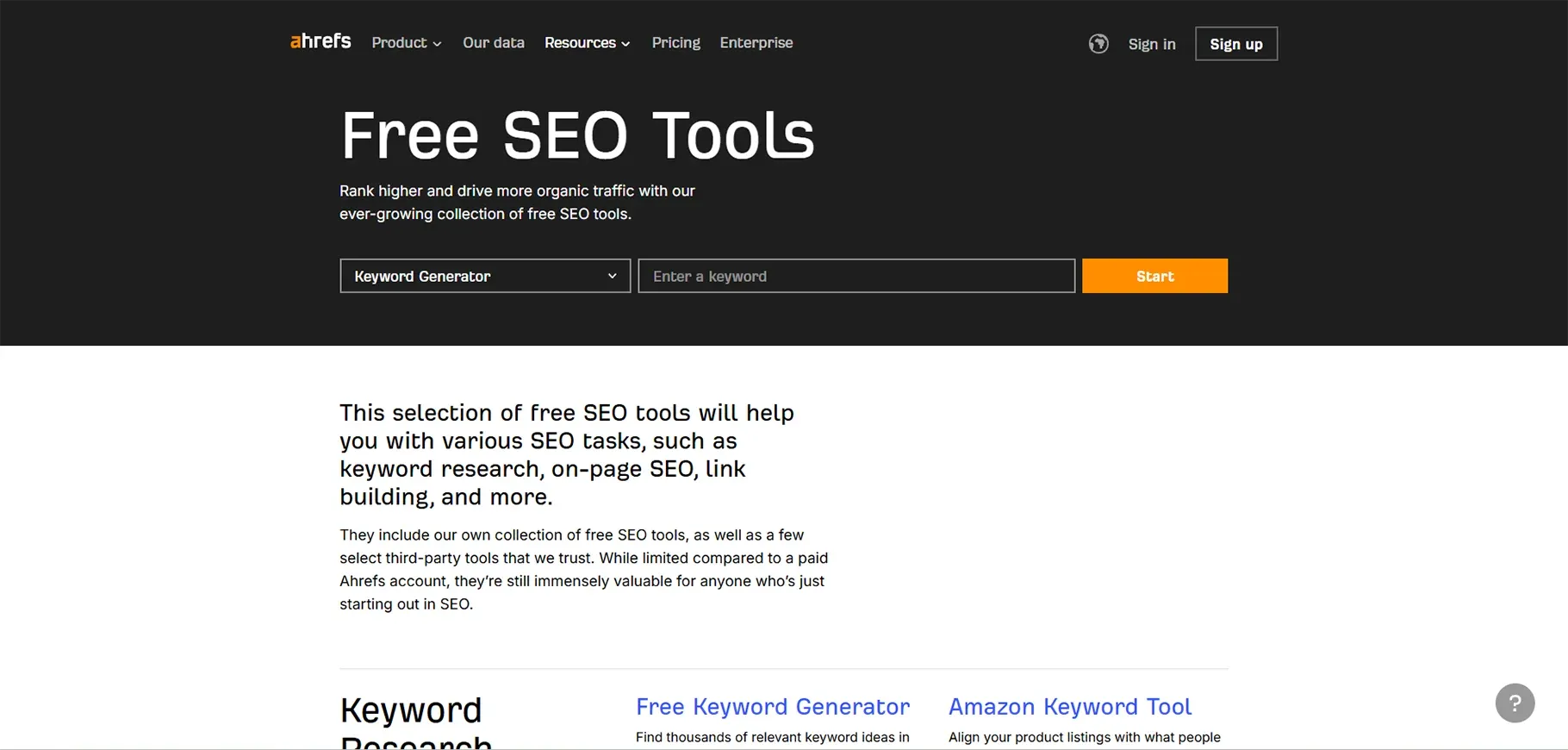Go to Our data page

coord(493,43)
